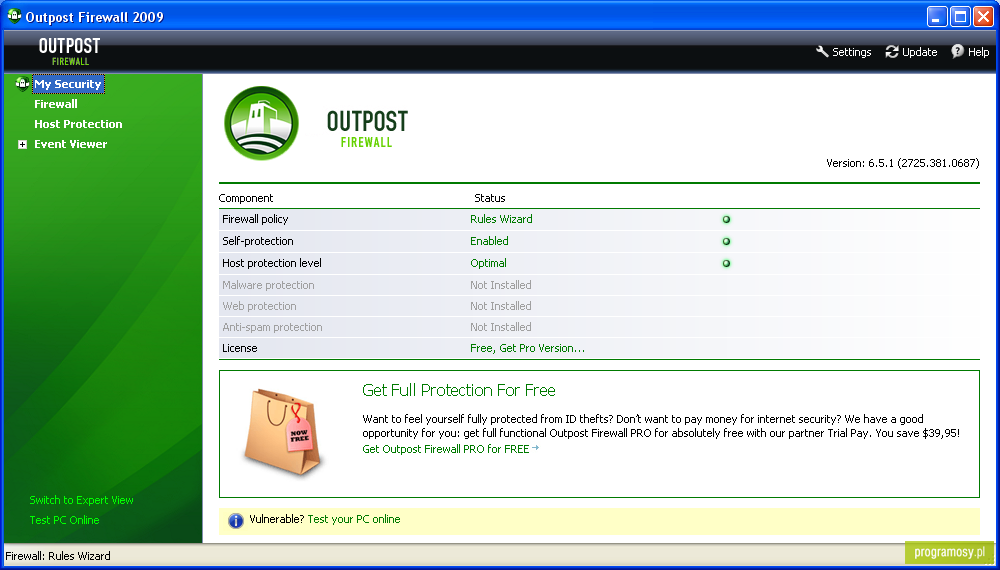Maximize the Outpost Firewall window
Screen dimensions: 1000x570
(960, 16)
